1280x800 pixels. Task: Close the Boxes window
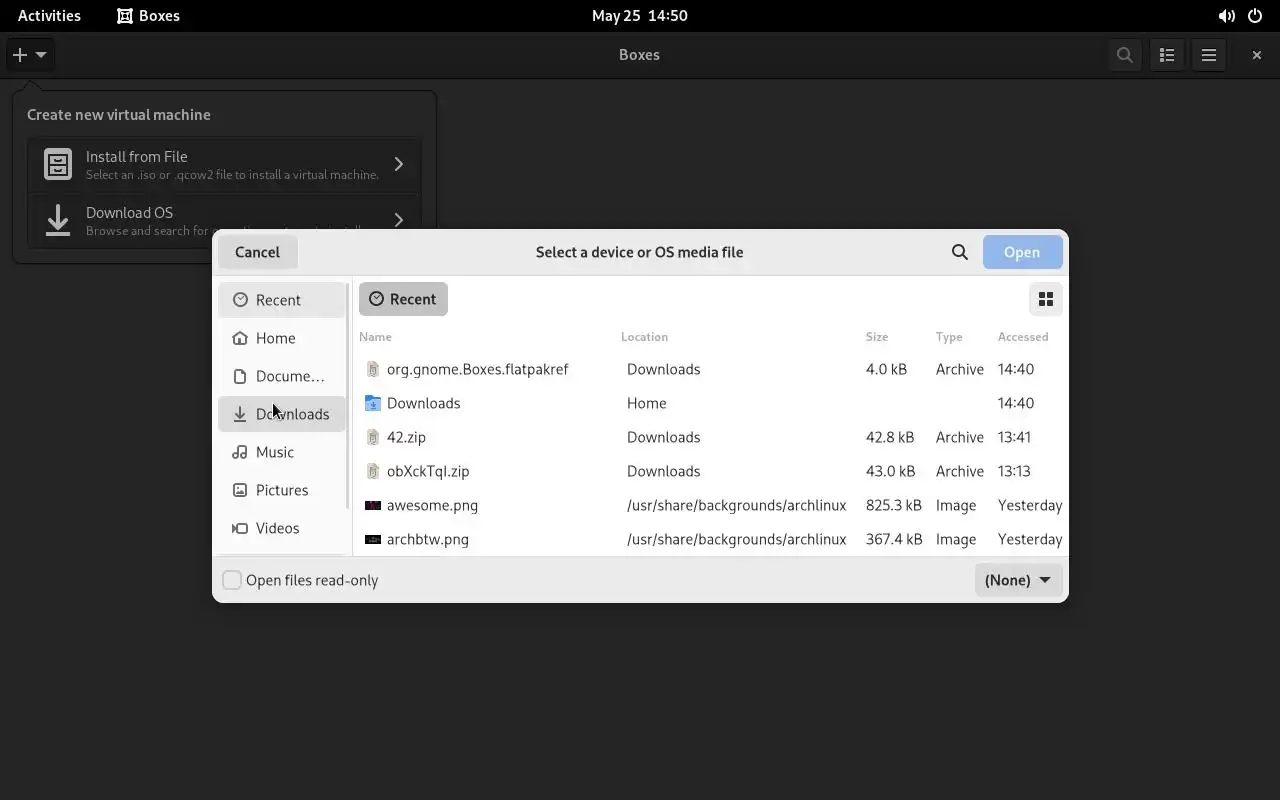[x=1257, y=55]
